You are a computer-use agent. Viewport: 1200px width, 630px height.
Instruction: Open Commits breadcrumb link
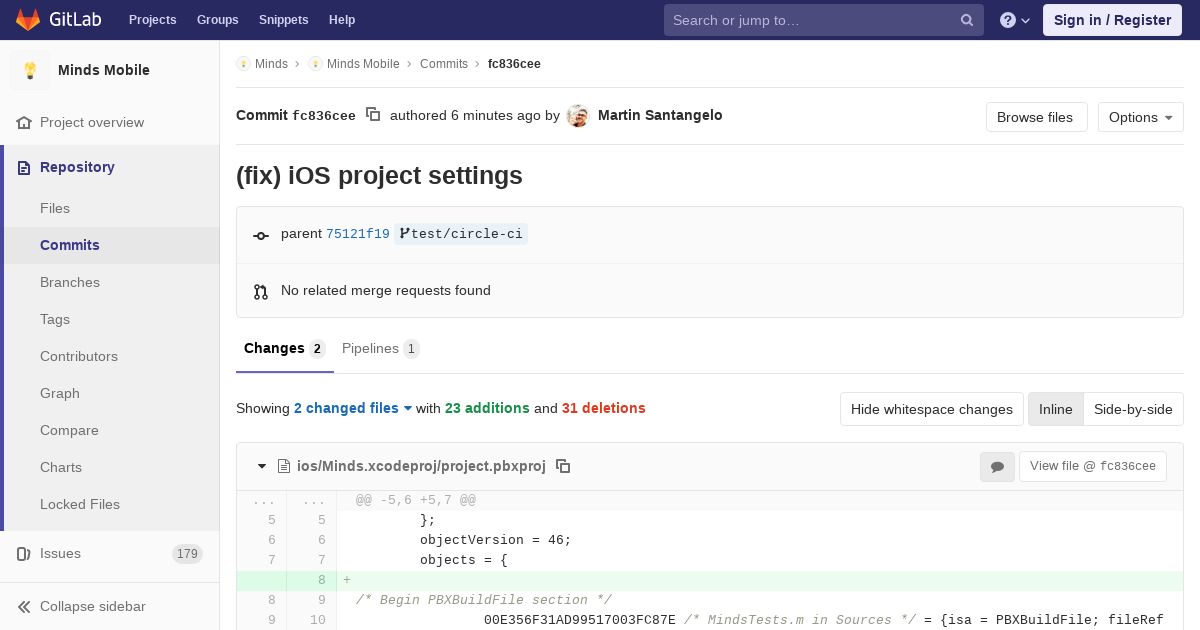(x=444, y=64)
